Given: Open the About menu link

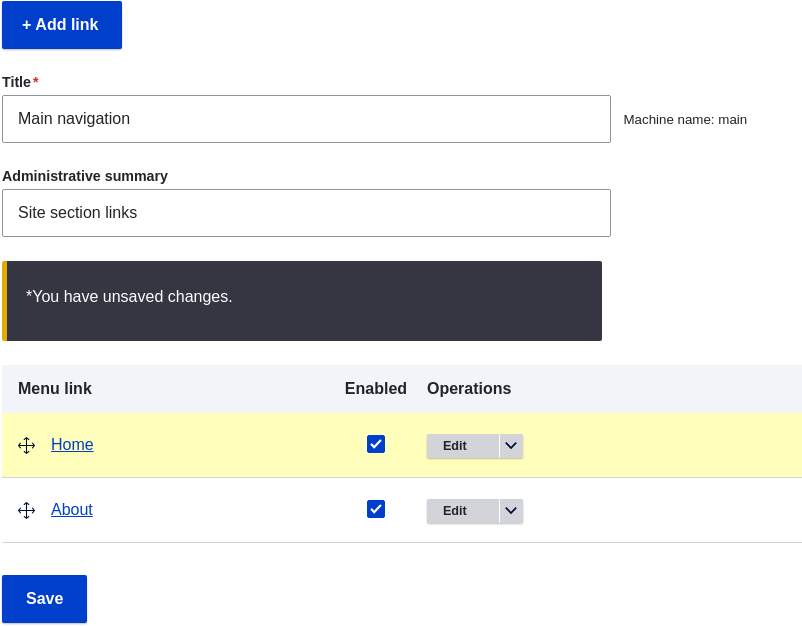Looking at the screenshot, I should click(x=72, y=509).
